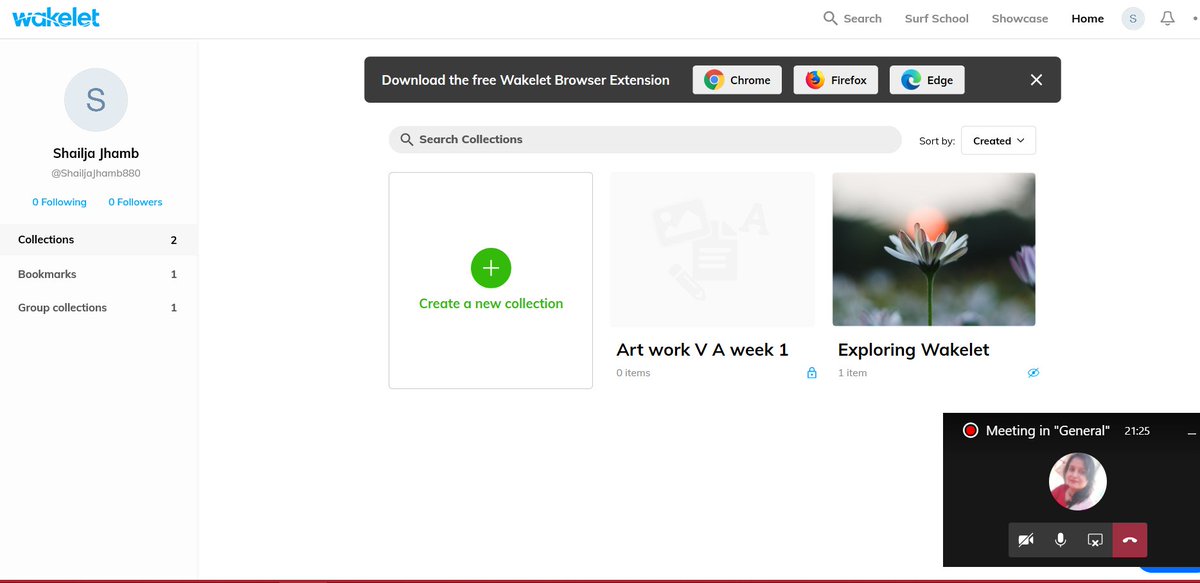1200x583 pixels.
Task: Hang up the General meeting call
Action: click(1129, 539)
